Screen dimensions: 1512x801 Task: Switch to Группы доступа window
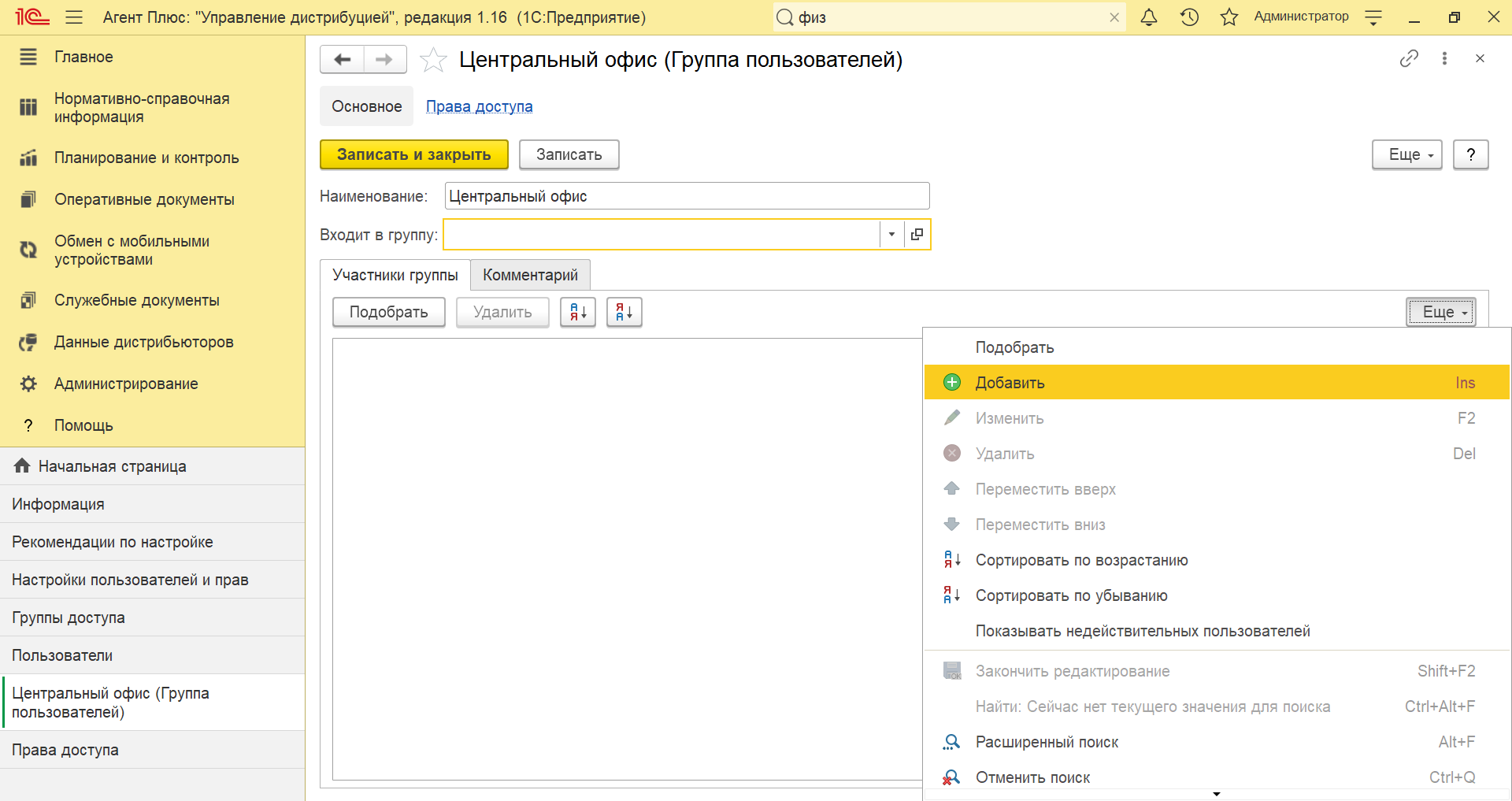[x=152, y=617]
